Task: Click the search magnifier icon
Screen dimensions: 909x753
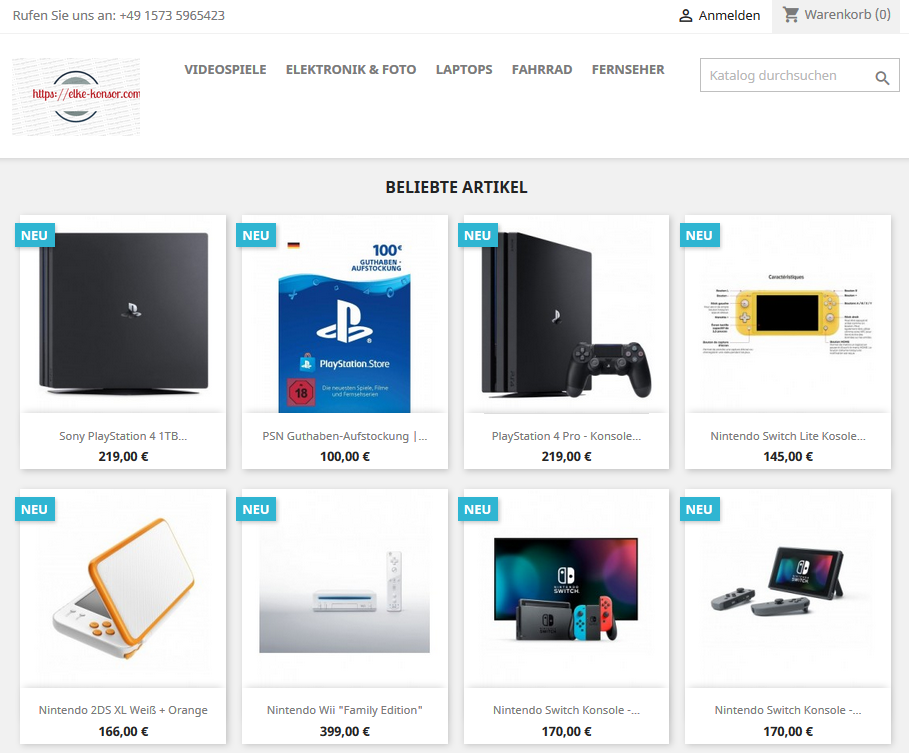Action: 882,78
